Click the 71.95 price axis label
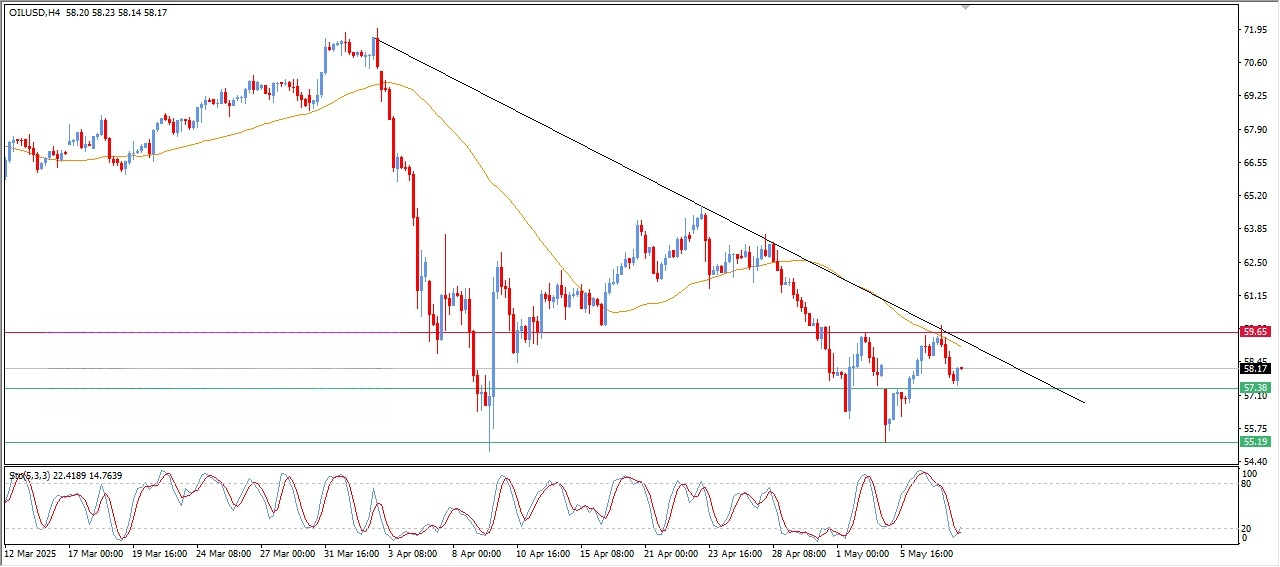Viewport: 1280px width, 567px height. coord(1256,30)
